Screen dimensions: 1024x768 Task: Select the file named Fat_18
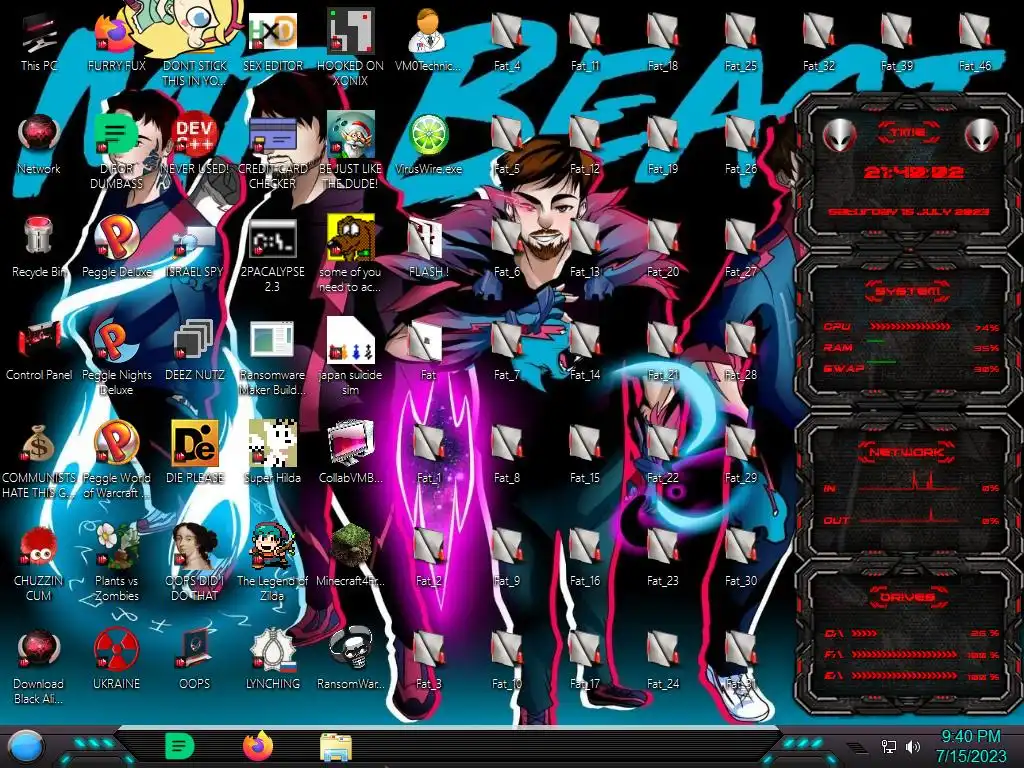tap(662, 42)
